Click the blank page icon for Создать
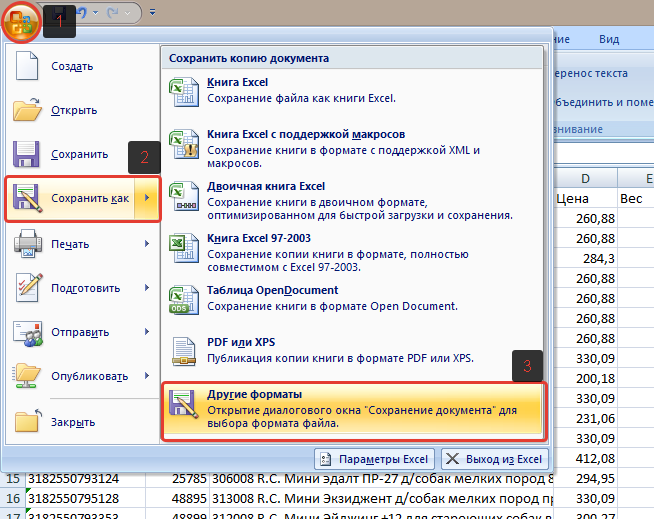The width and height of the screenshot is (654, 519). [27, 66]
